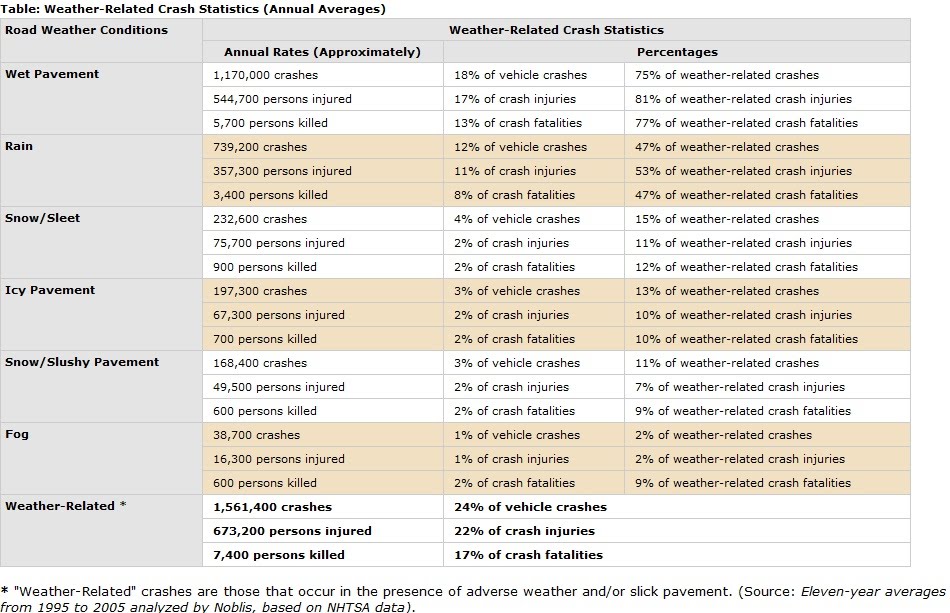Select the 1,170,000 crashes cell

(266, 75)
